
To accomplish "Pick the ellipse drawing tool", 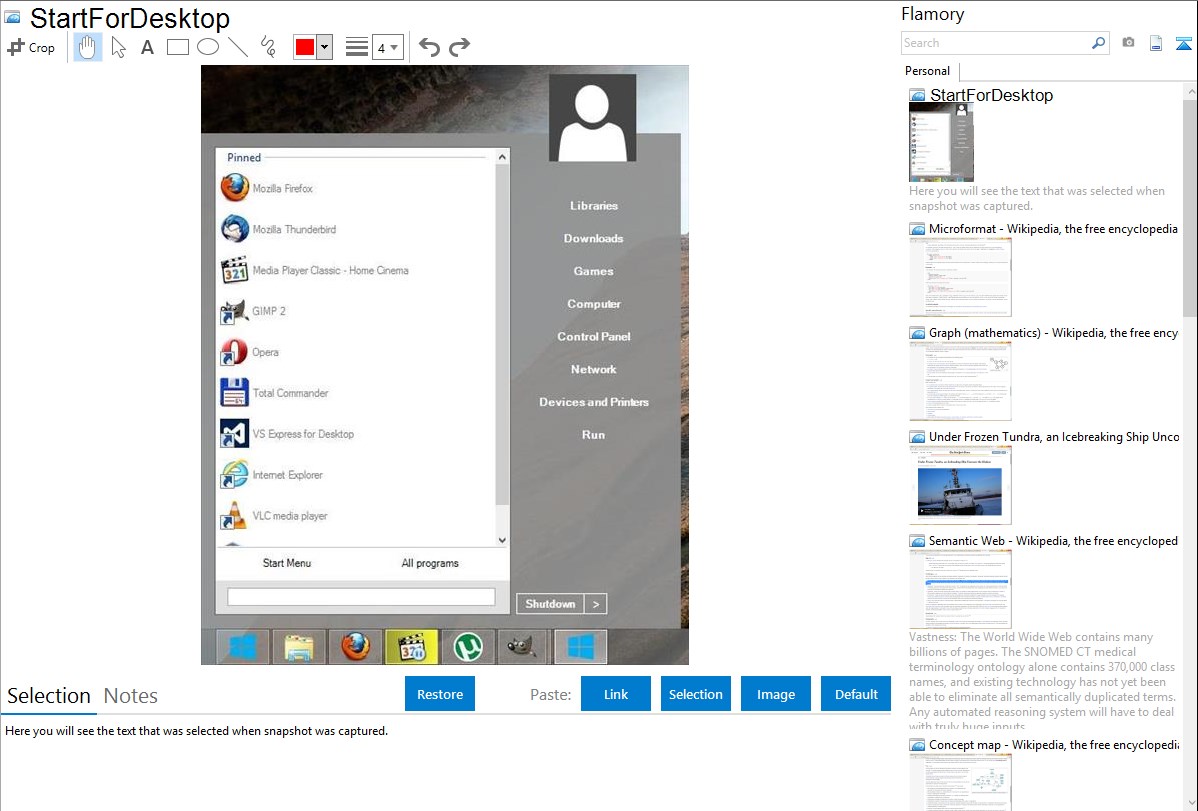I will pos(208,47).
